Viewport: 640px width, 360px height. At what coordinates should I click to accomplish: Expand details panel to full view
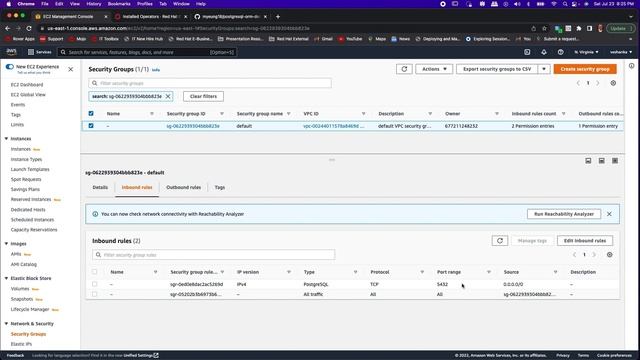615,161
